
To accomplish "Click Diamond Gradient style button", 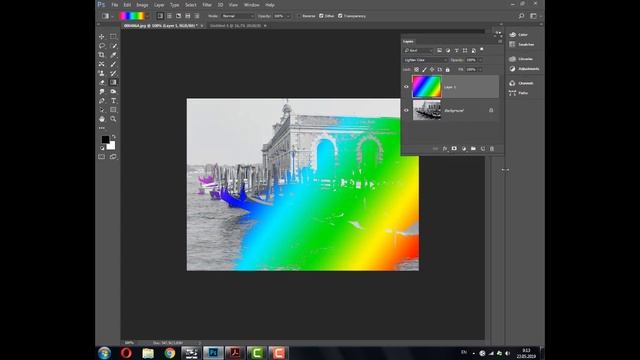I will (197, 16).
